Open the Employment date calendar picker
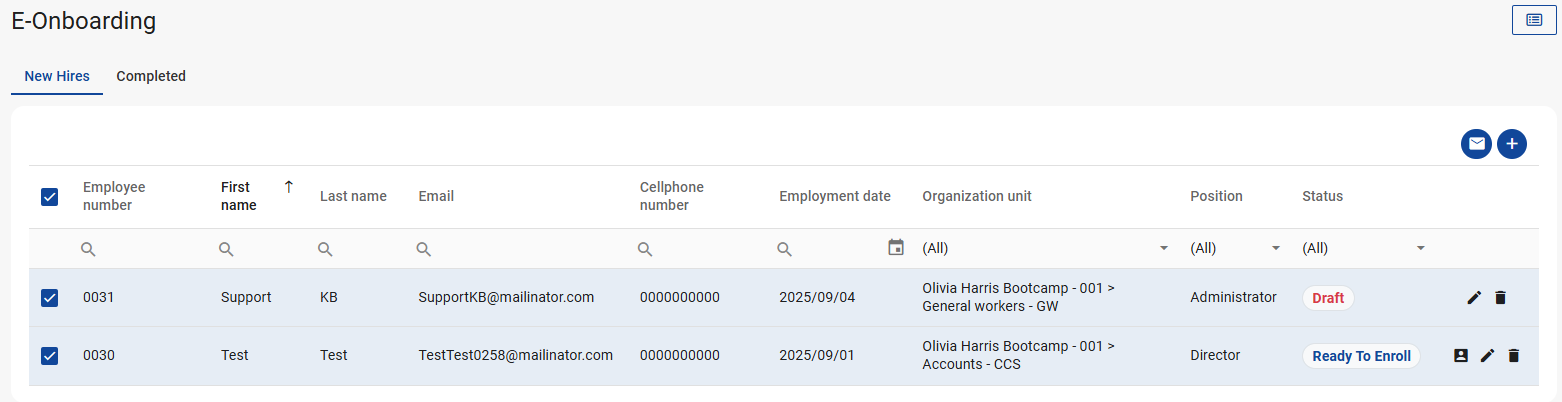1562x402 pixels. click(896, 247)
